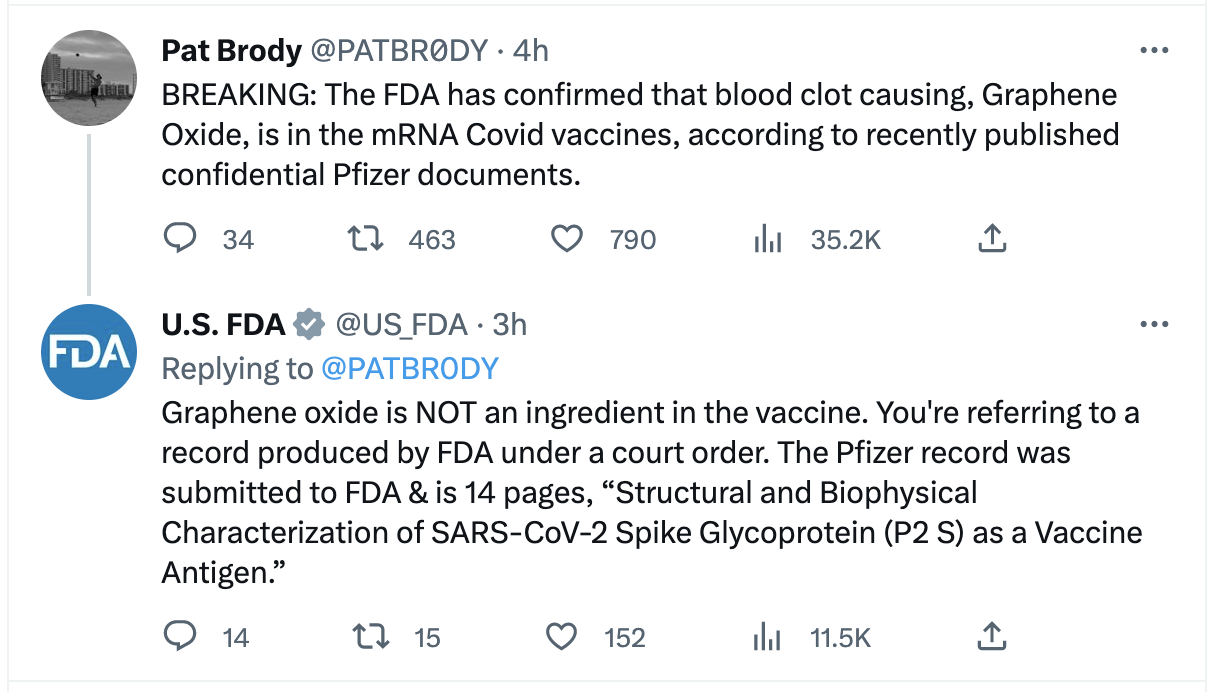Screen dimensions: 1228x692
Task: Share Pat Brody's tweet via upload icon
Action: pos(991,238)
